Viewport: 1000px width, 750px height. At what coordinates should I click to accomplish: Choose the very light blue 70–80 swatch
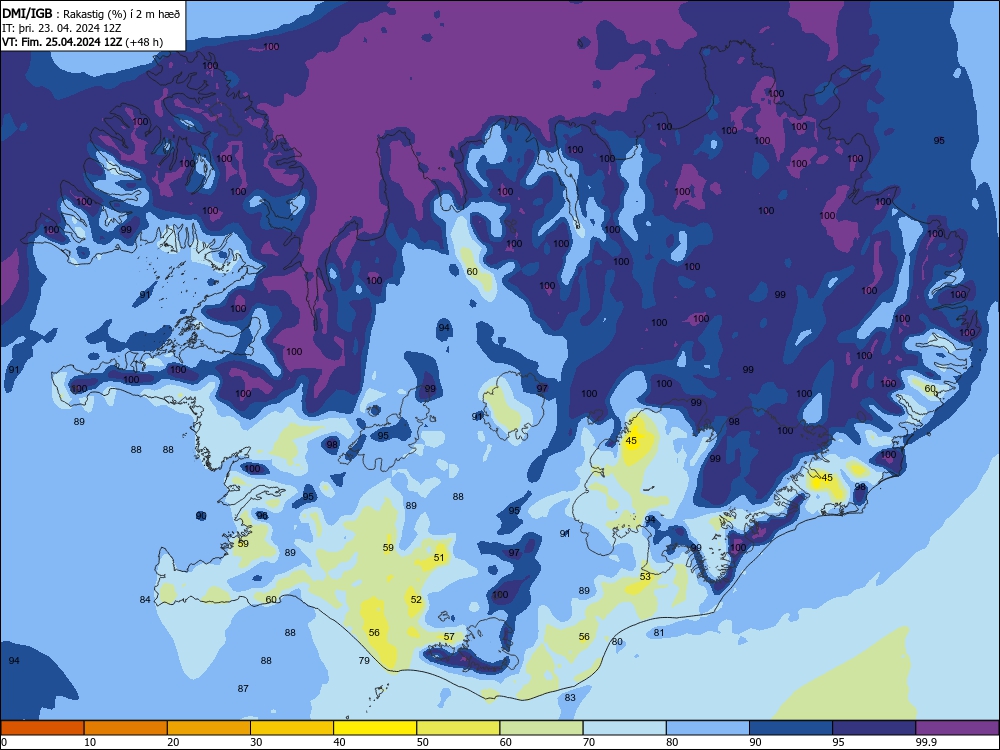(x=624, y=728)
